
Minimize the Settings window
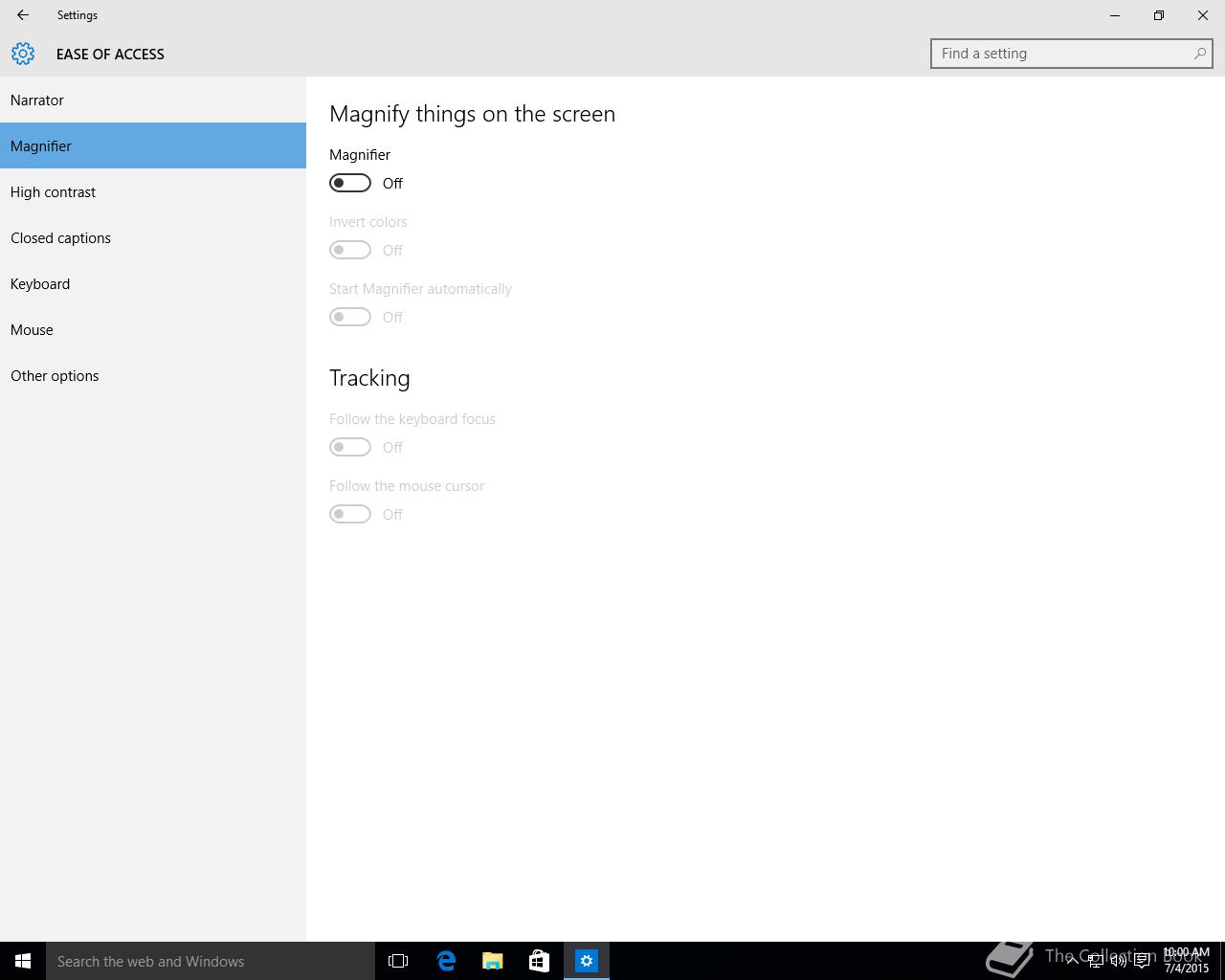coord(1115,15)
